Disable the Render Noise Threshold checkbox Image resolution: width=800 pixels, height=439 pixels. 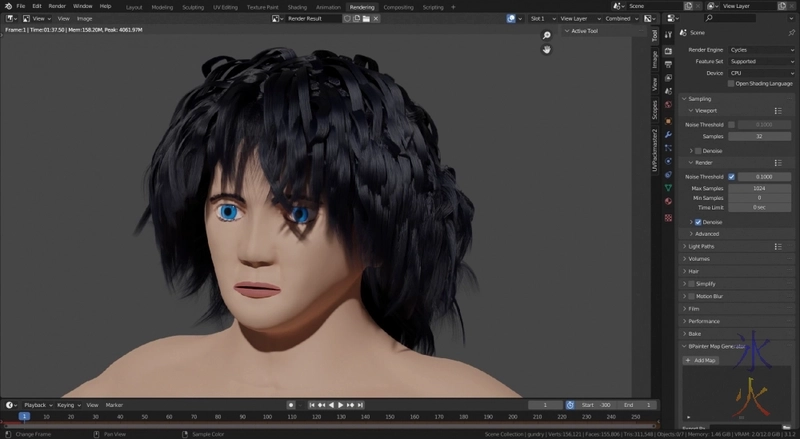[732, 177]
